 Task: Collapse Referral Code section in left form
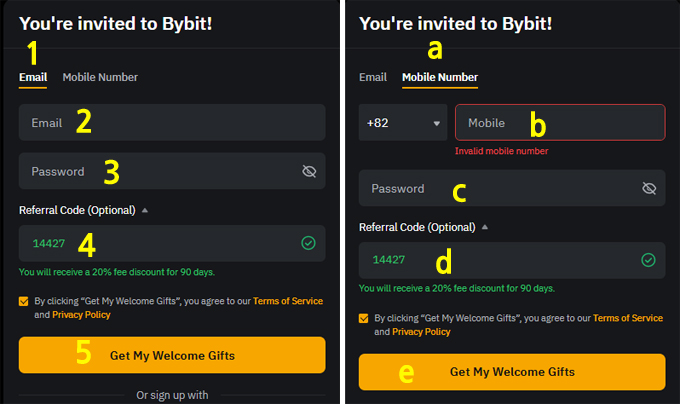145,210
